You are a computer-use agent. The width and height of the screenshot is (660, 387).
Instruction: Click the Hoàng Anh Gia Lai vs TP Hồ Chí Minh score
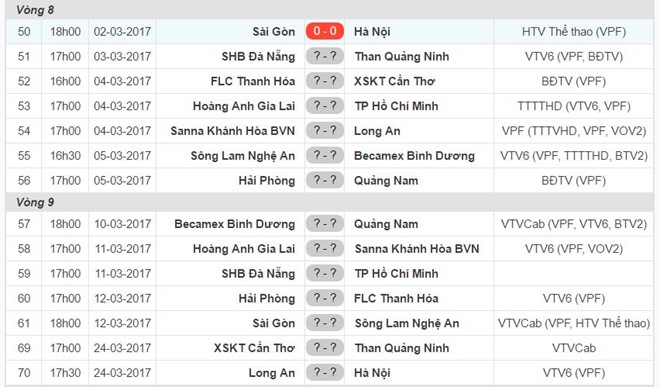(x=325, y=106)
